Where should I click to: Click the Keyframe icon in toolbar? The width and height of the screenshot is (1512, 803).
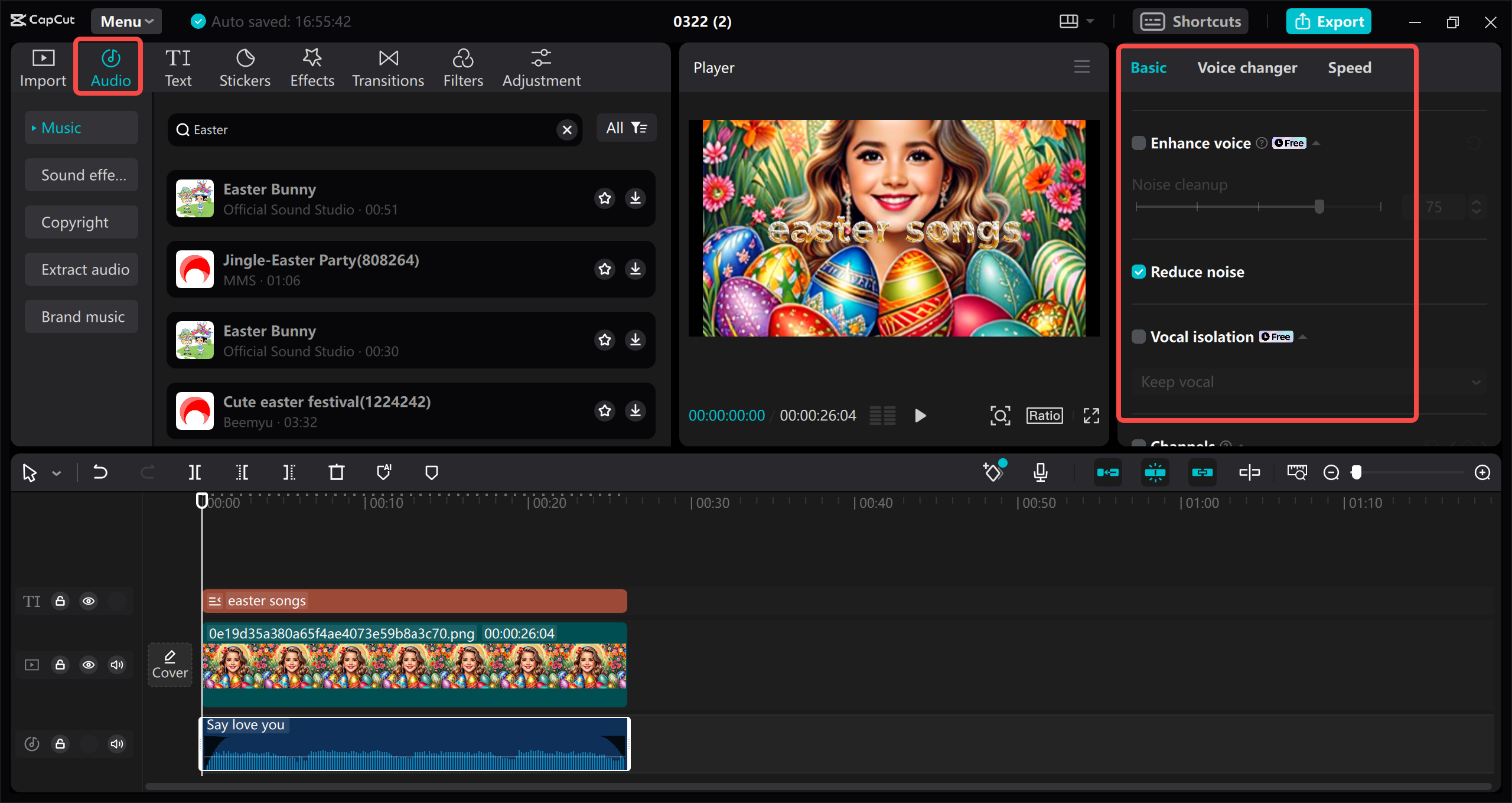click(x=993, y=471)
